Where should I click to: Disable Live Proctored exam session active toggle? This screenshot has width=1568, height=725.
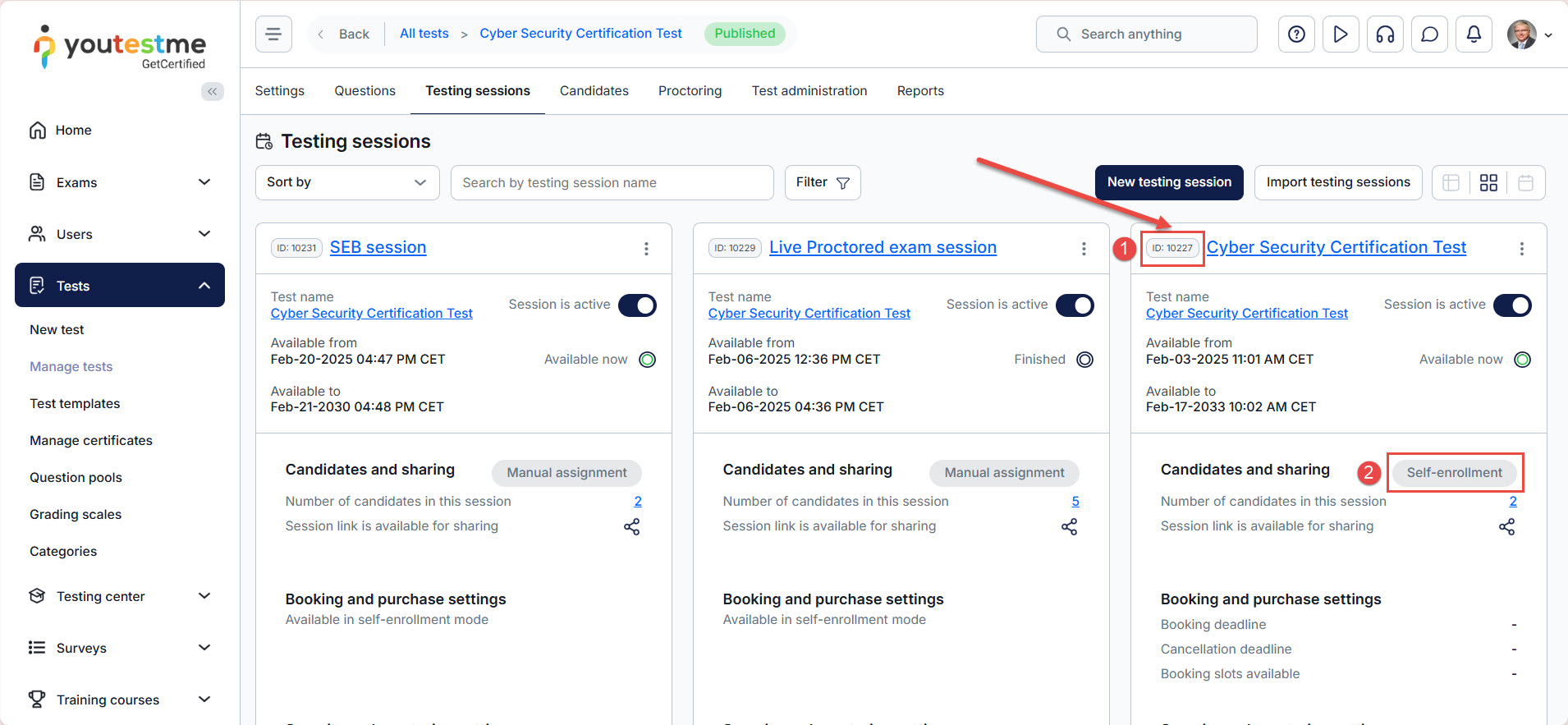[x=1075, y=305]
